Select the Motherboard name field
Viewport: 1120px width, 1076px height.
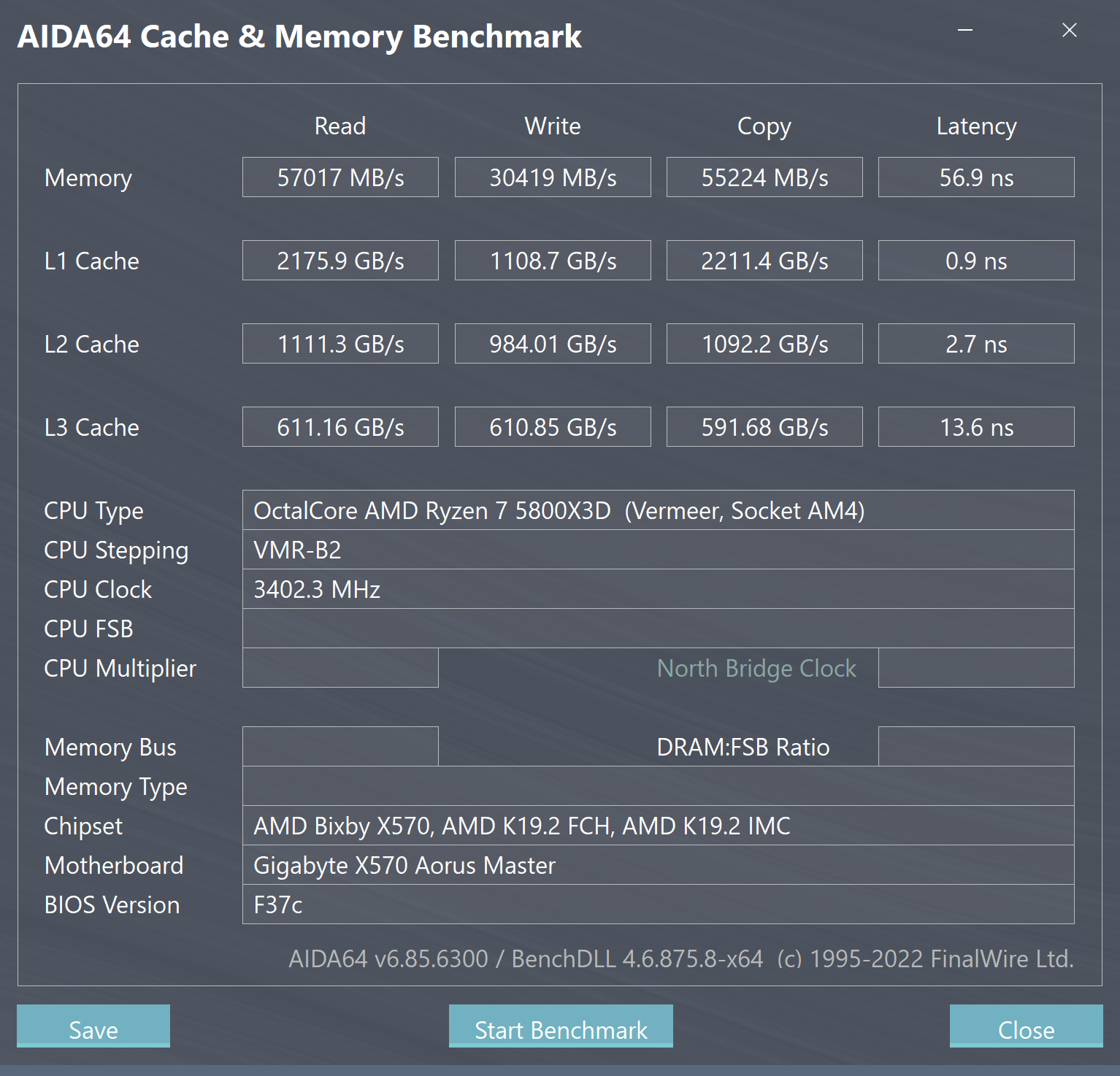[658, 865]
